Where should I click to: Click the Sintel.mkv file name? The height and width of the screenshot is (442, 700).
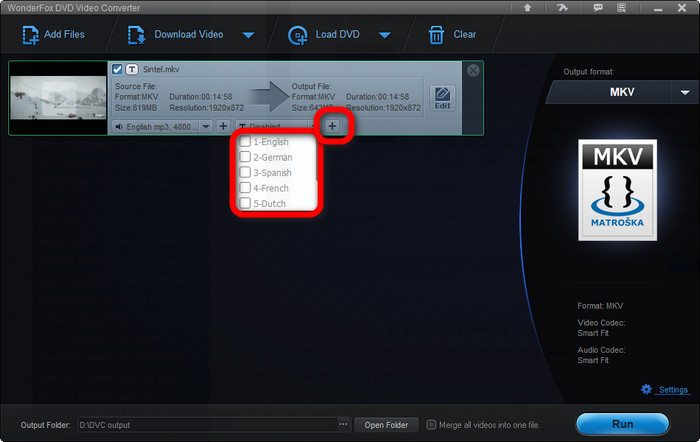[x=161, y=69]
